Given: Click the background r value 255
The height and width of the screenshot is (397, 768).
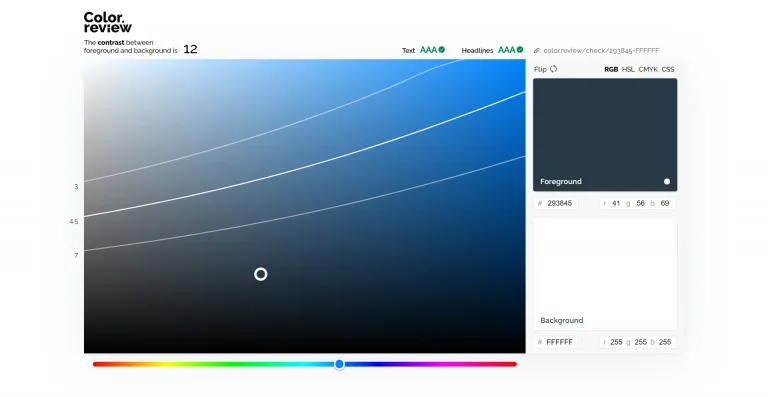Looking at the screenshot, I should click(x=616, y=342).
